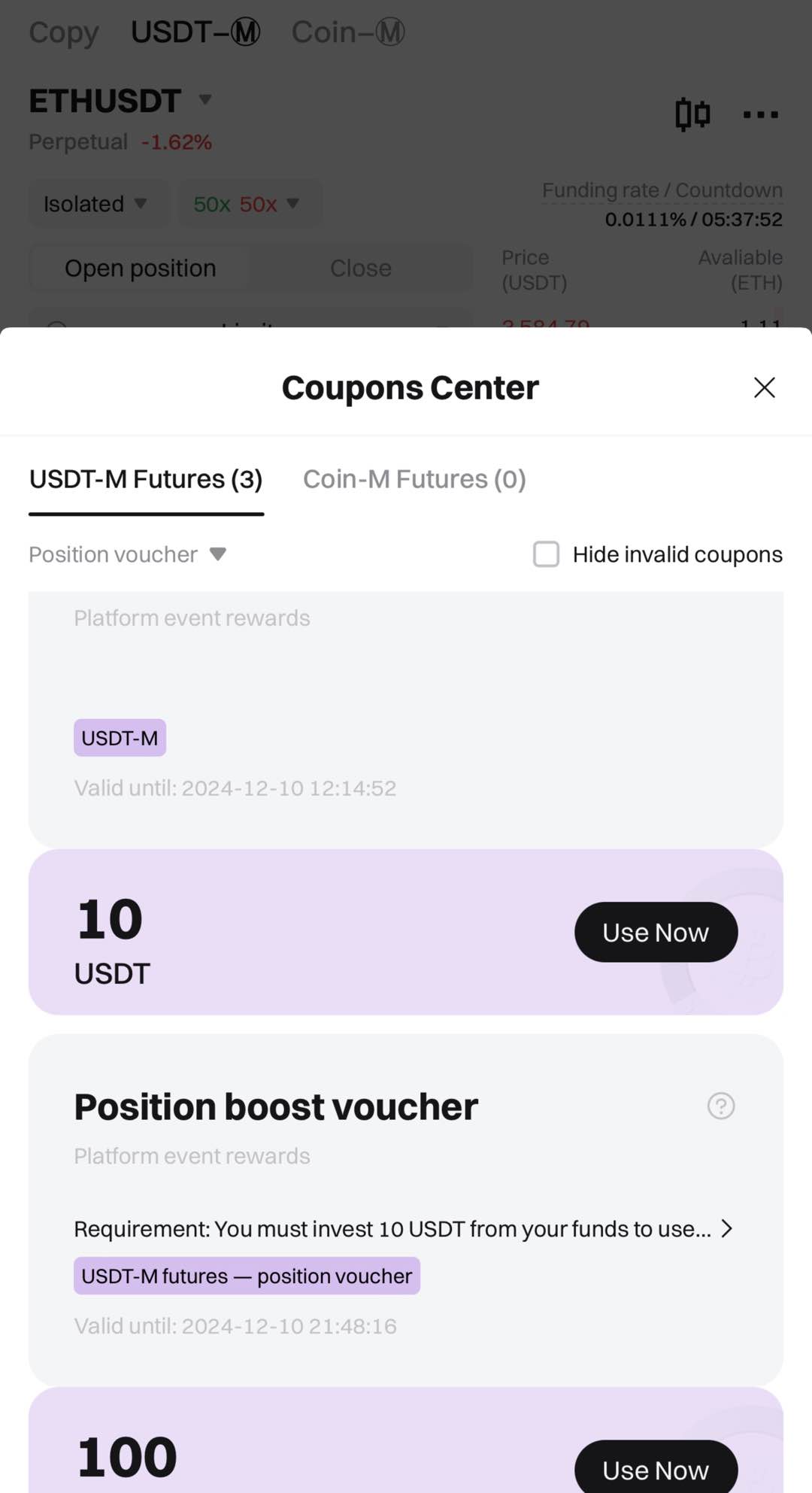Expand the ETHUSDT pair selector arrow

coord(205,99)
